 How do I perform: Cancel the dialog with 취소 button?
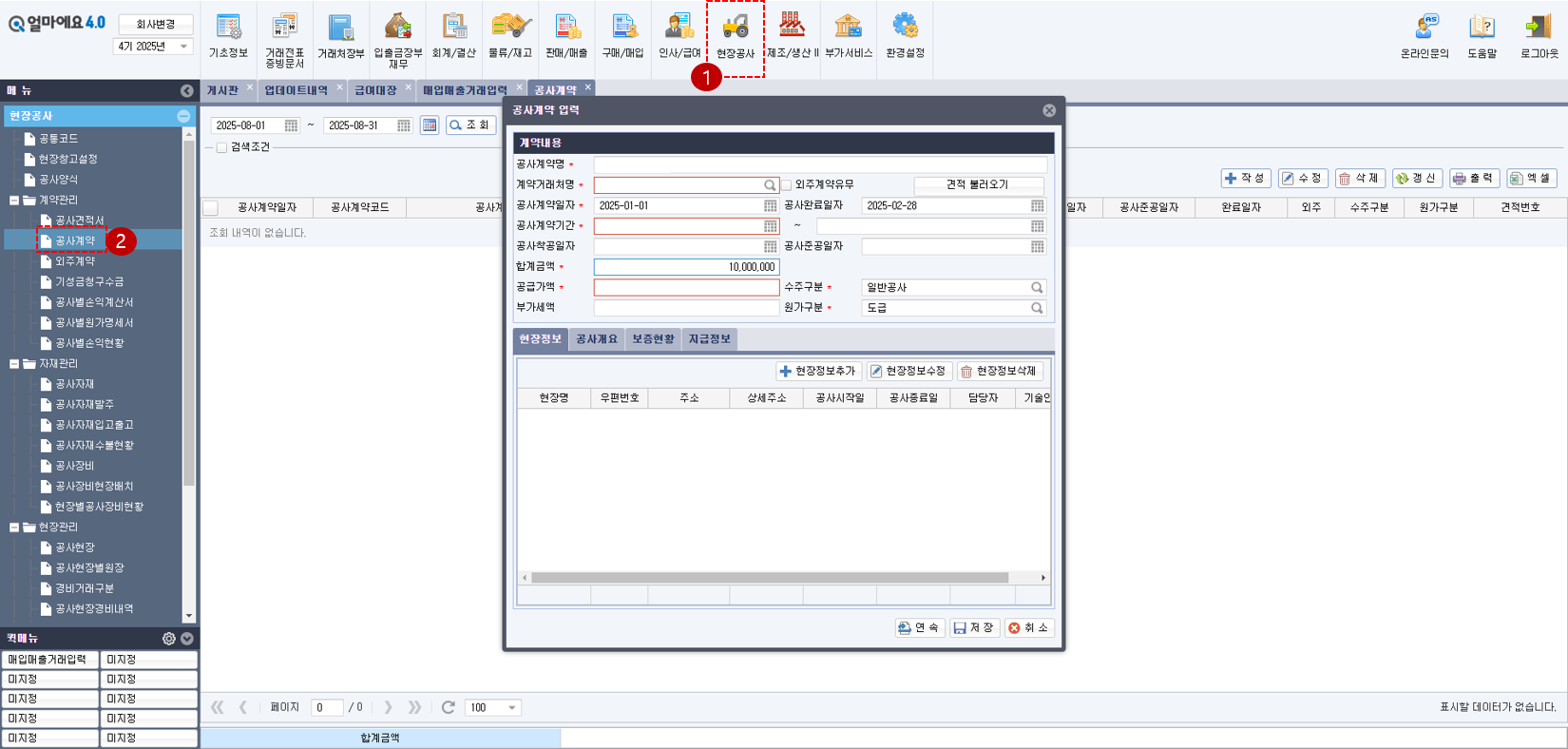[x=1028, y=627]
